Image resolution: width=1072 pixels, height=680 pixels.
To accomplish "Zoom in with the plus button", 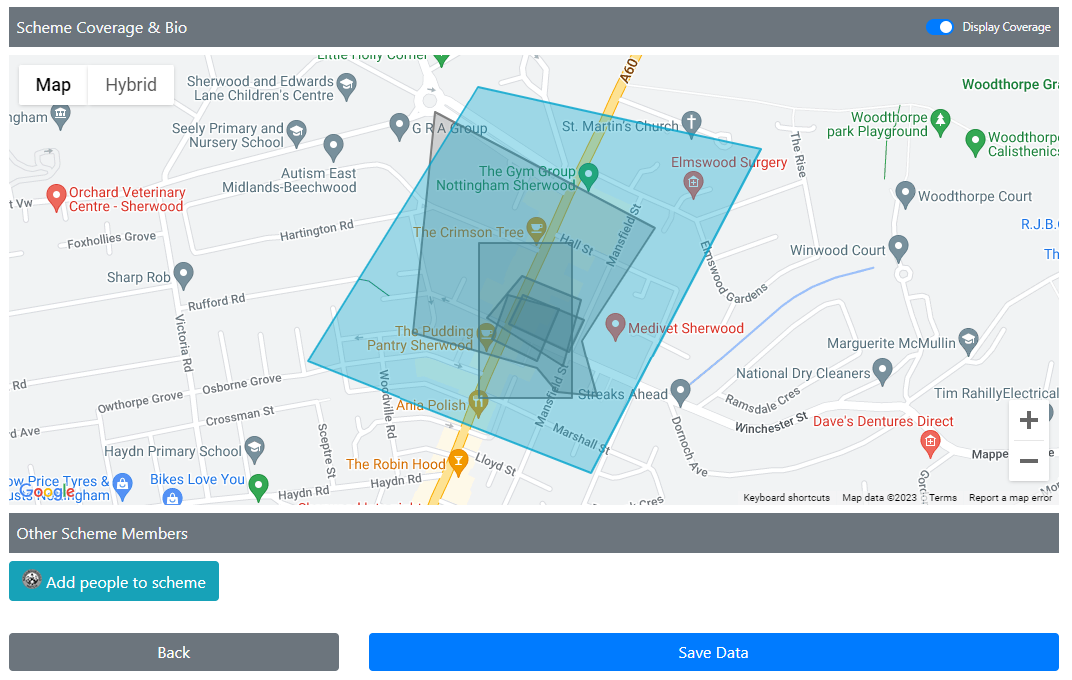I will click(x=1028, y=420).
